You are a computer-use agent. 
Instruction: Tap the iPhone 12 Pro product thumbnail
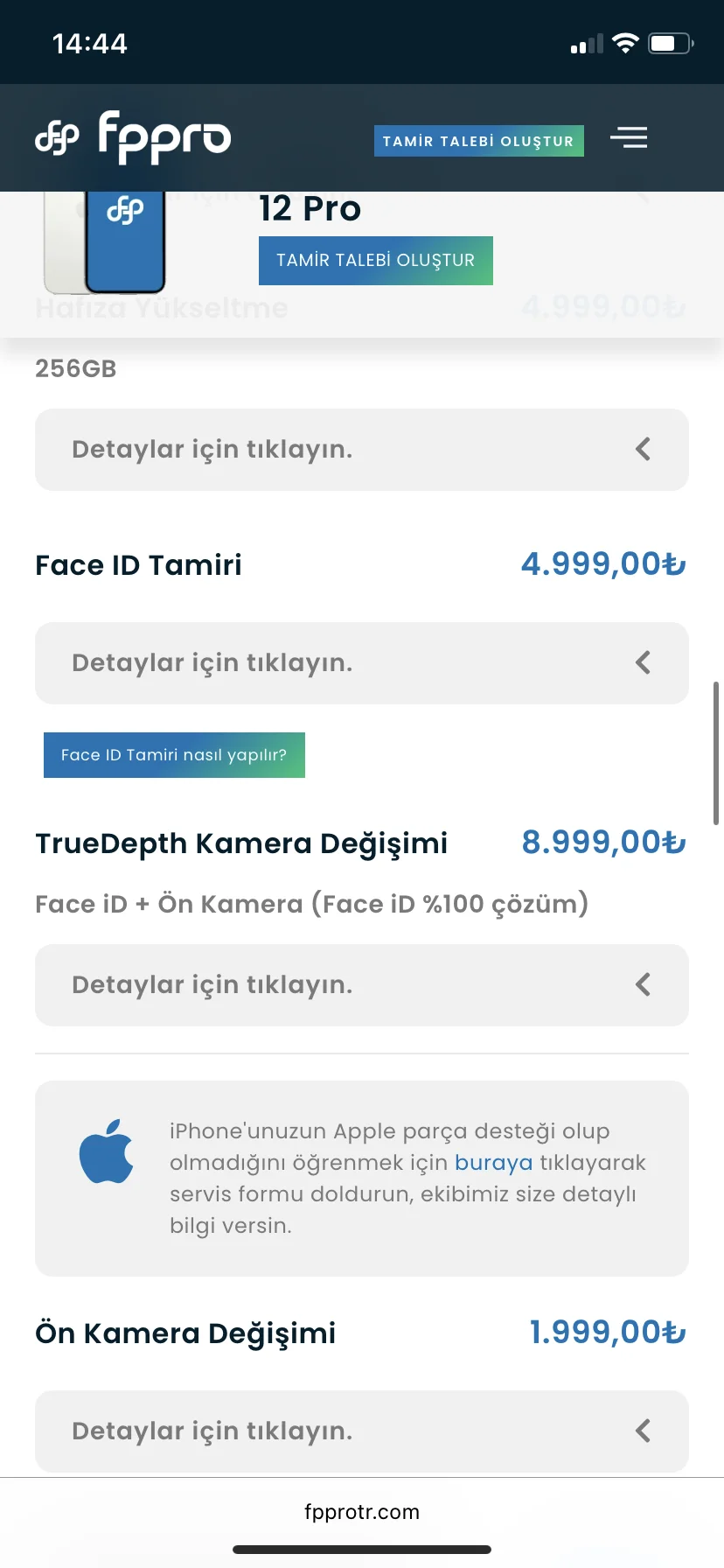(106, 241)
